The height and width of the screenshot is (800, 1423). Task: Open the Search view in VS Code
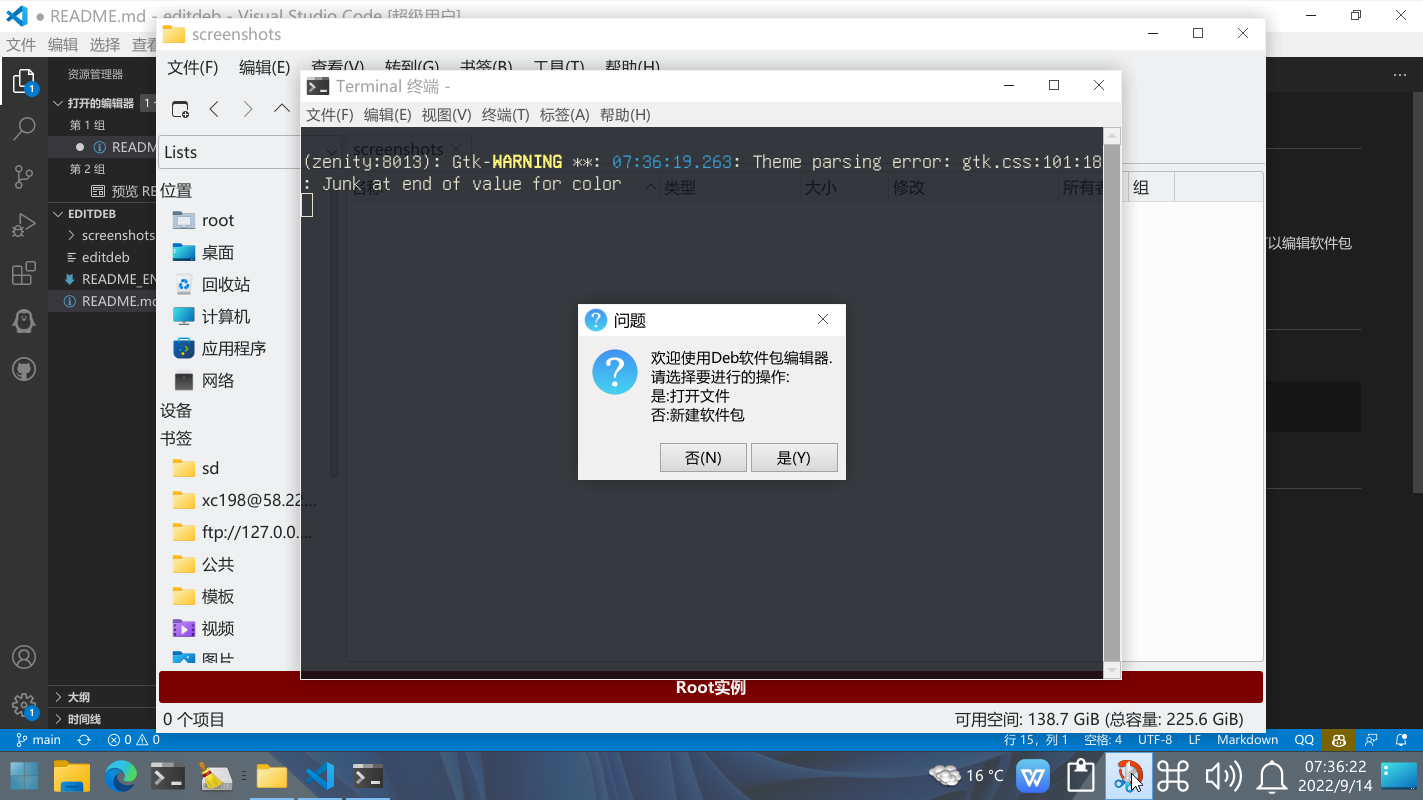coord(24,128)
